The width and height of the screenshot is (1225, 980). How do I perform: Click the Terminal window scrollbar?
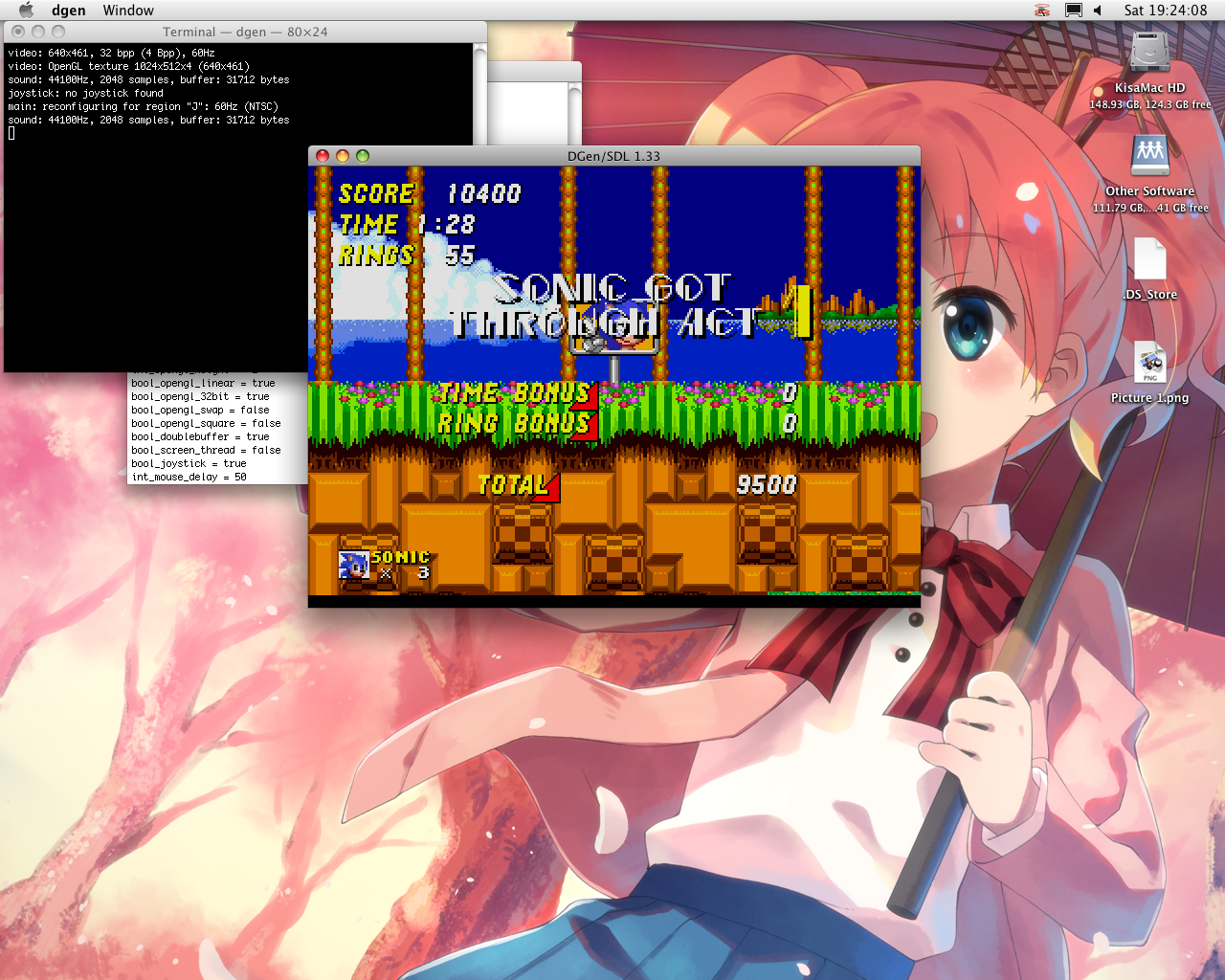pyautogui.click(x=480, y=94)
